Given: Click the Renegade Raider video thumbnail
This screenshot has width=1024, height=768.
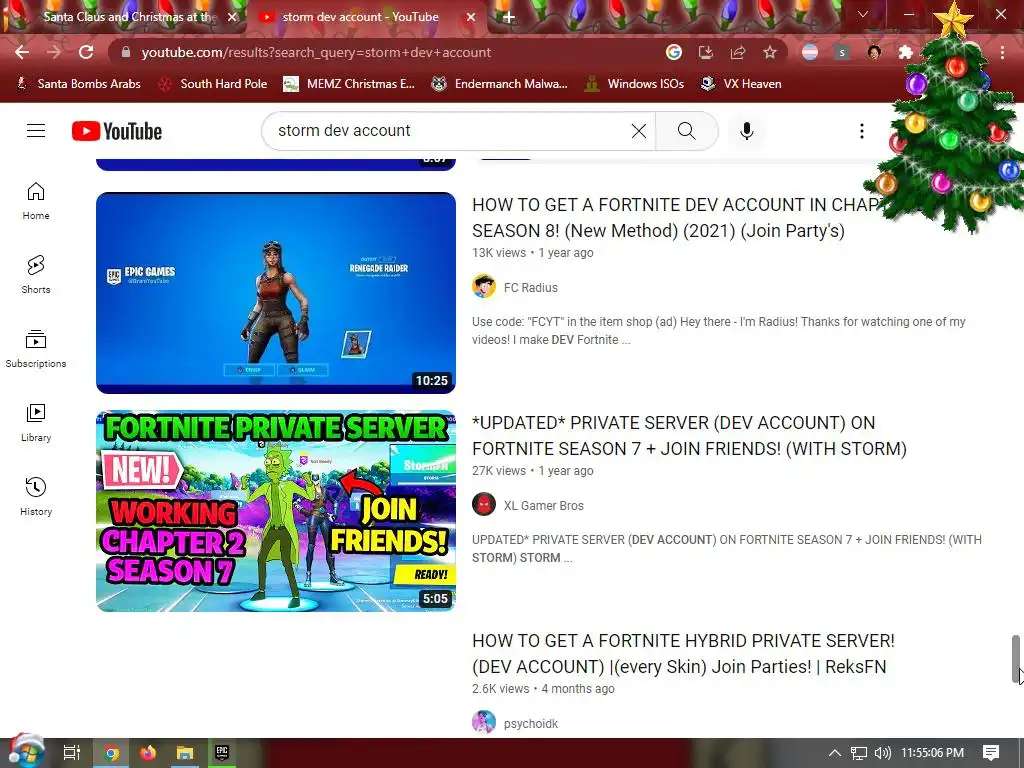Looking at the screenshot, I should pos(276,293).
